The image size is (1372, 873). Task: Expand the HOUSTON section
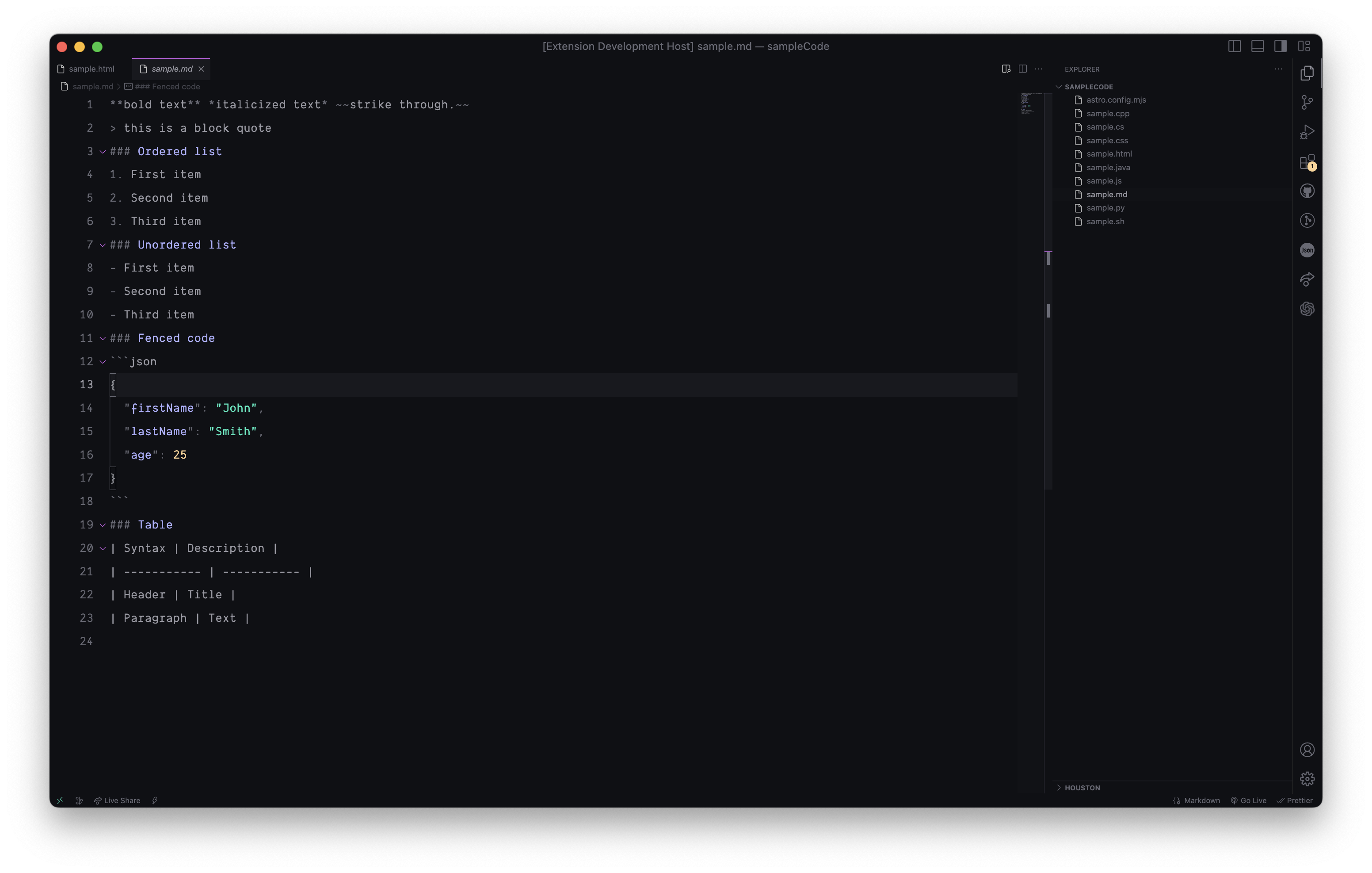[1082, 788]
